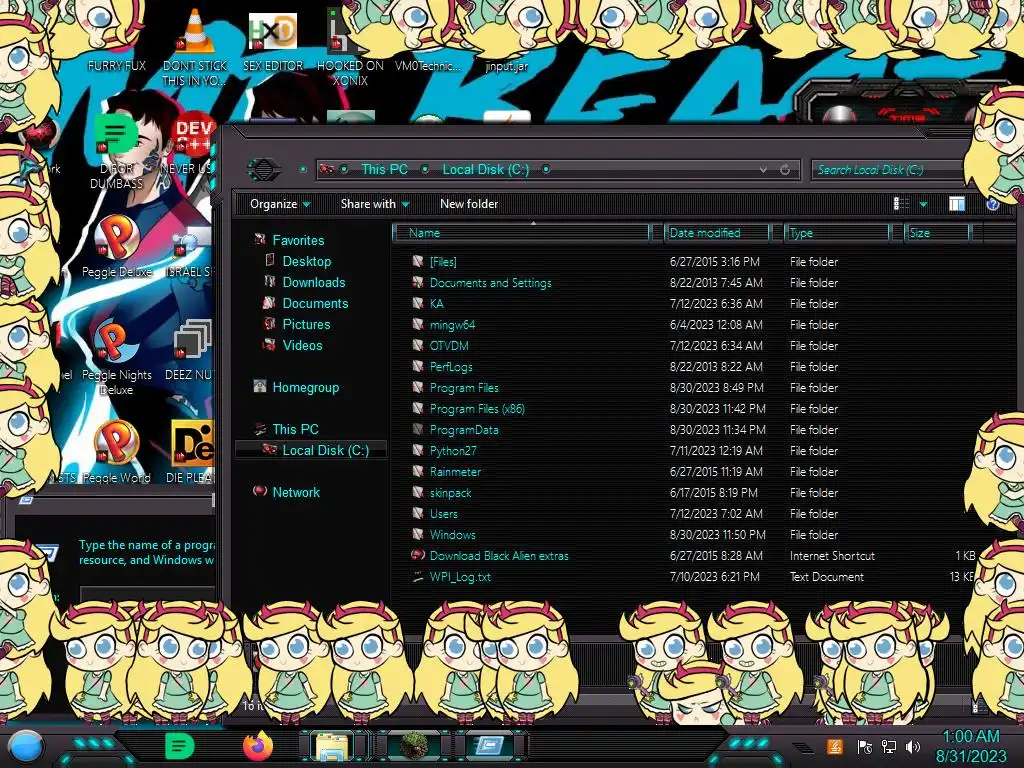Select Documents and Settings folder
1024x768 pixels.
692,283
